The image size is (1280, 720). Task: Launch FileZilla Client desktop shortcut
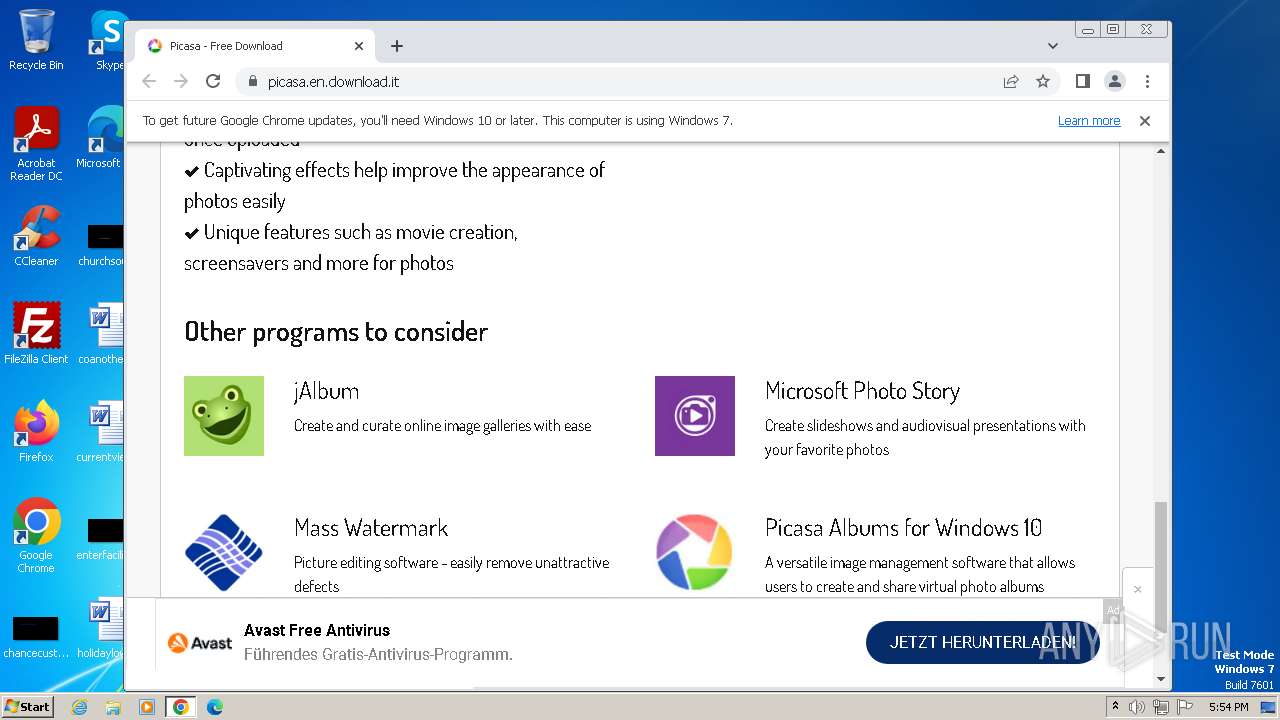point(36,334)
